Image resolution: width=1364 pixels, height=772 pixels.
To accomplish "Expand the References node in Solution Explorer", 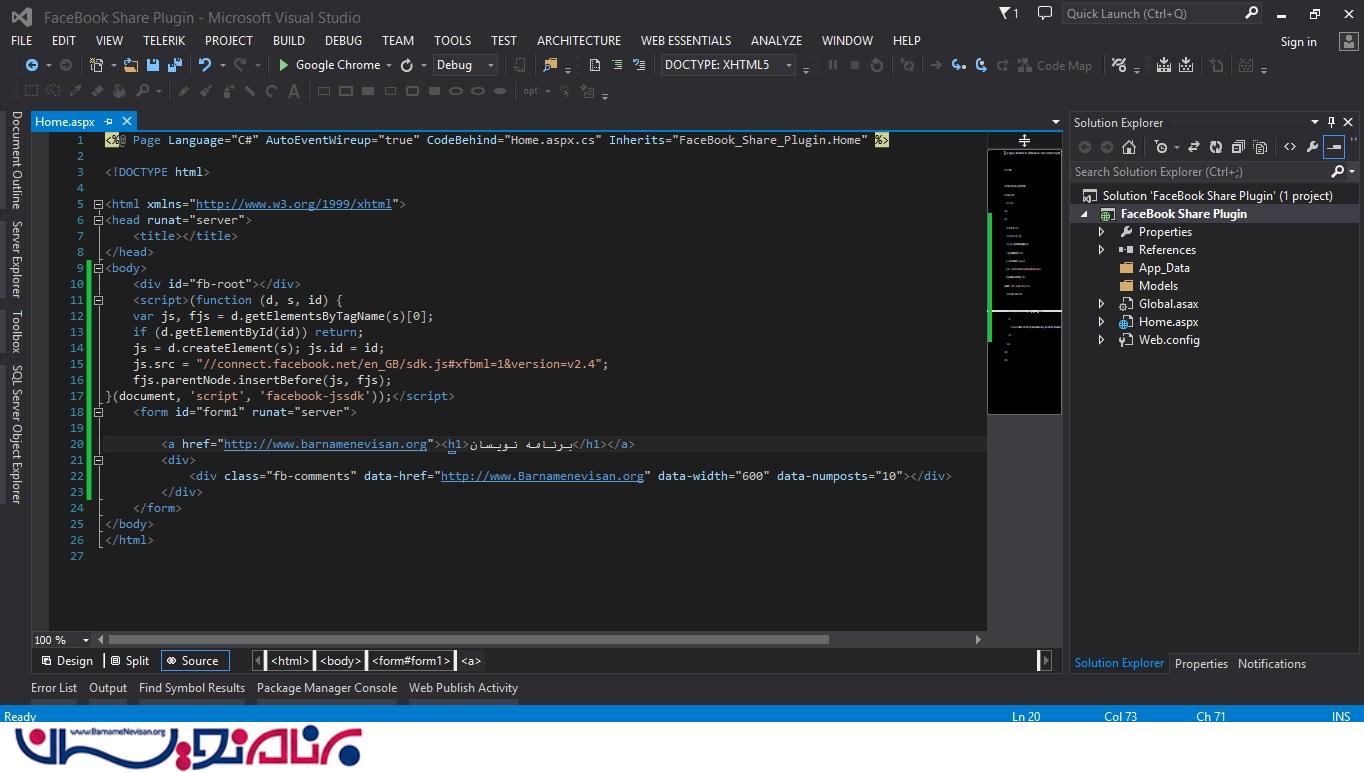I will click(1101, 250).
